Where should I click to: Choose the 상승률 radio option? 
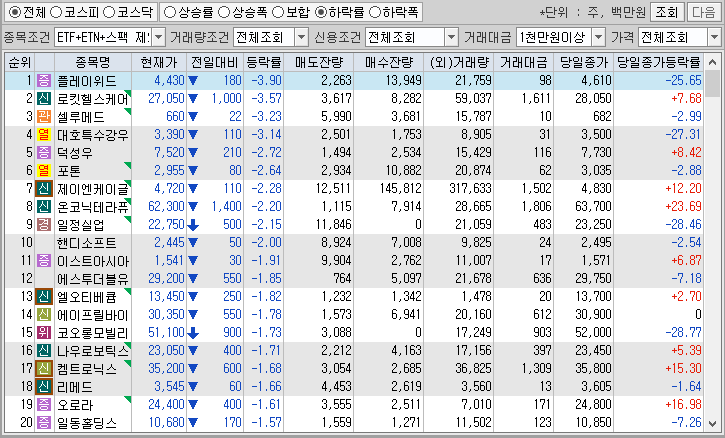click(x=170, y=12)
